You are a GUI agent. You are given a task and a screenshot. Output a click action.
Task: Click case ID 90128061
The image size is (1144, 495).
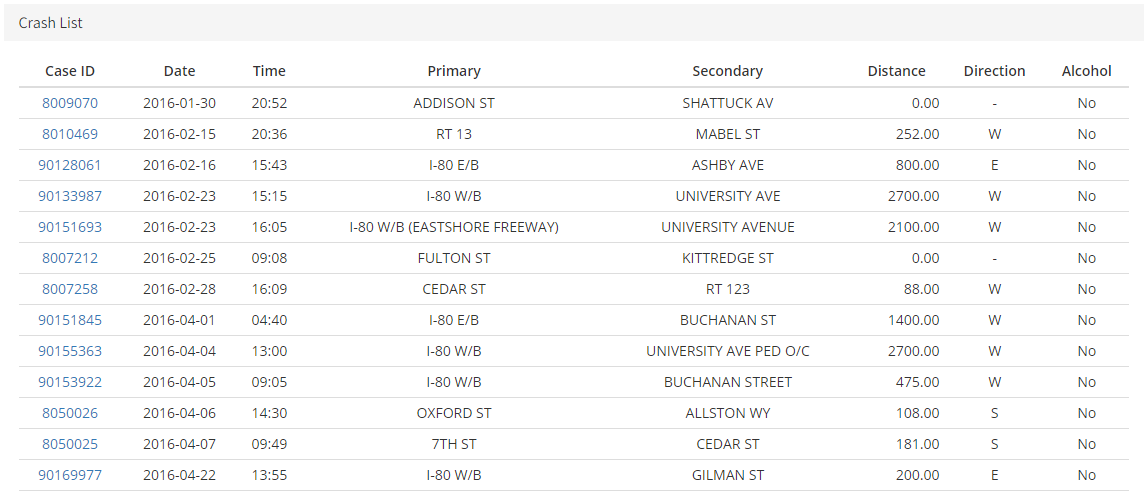click(x=70, y=165)
